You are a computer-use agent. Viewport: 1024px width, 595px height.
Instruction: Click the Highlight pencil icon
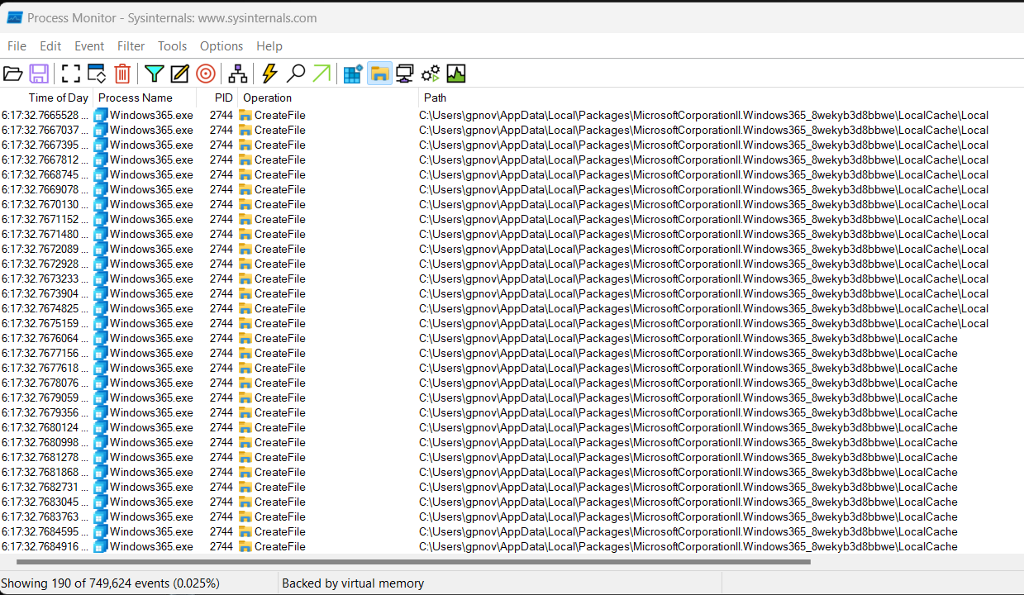(180, 73)
